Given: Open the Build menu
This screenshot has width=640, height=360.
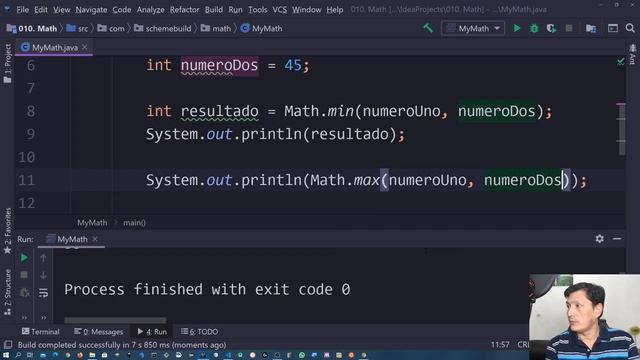Looking at the screenshot, I should tap(214, 9).
